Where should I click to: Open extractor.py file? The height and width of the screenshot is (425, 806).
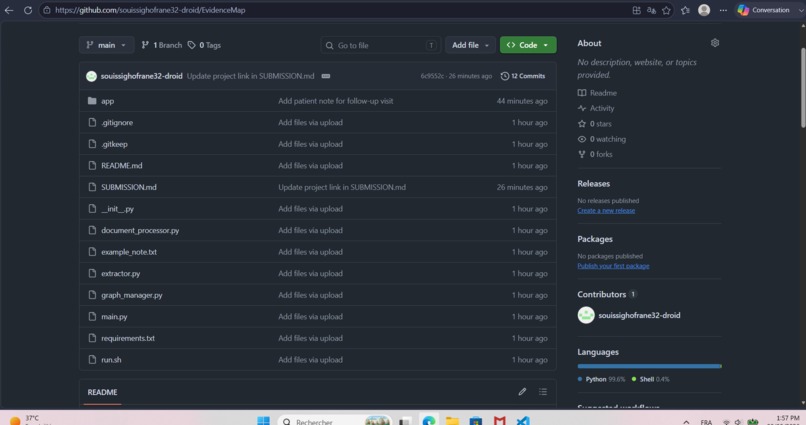point(120,274)
